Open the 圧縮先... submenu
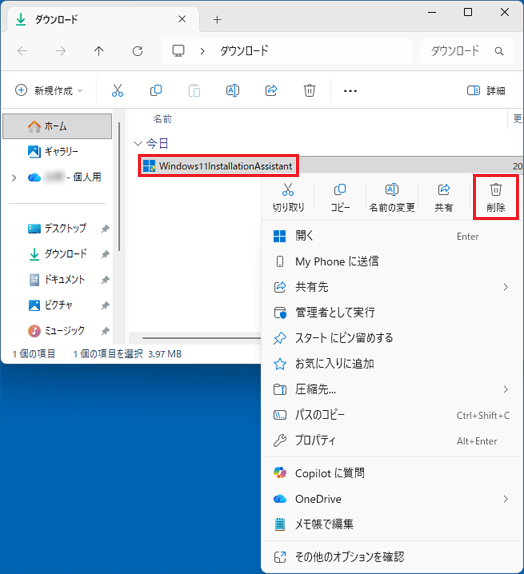 click(x=392, y=389)
